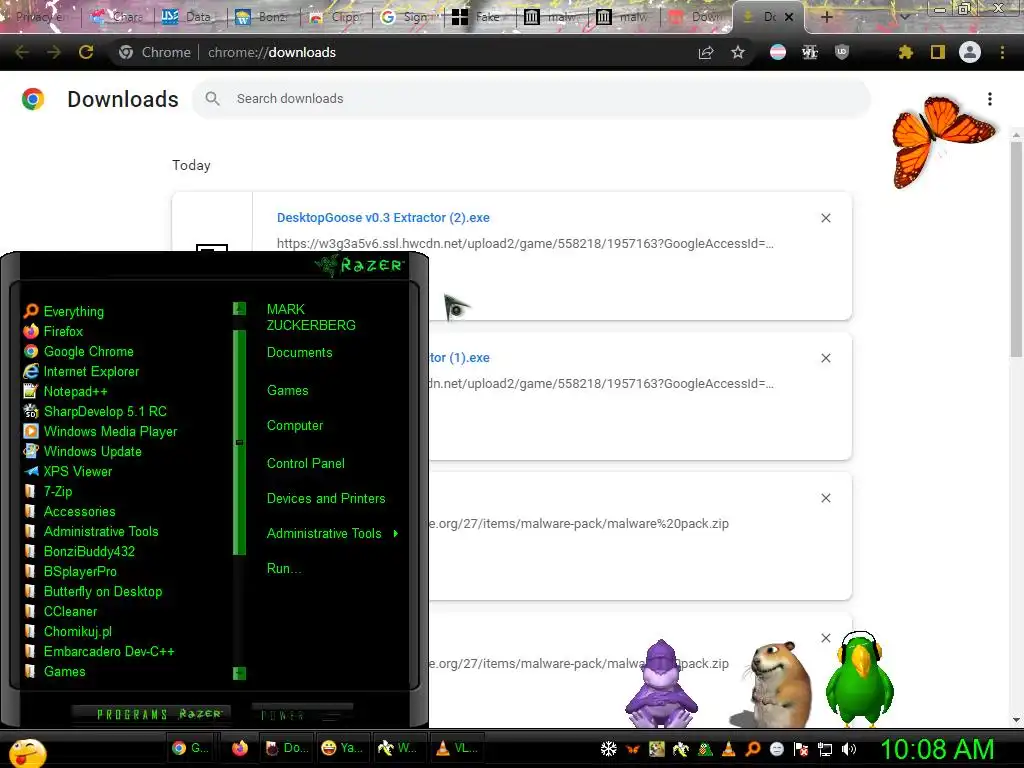1024x768 pixels.
Task: Open Control Panel from the start menu
Action: 306,464
